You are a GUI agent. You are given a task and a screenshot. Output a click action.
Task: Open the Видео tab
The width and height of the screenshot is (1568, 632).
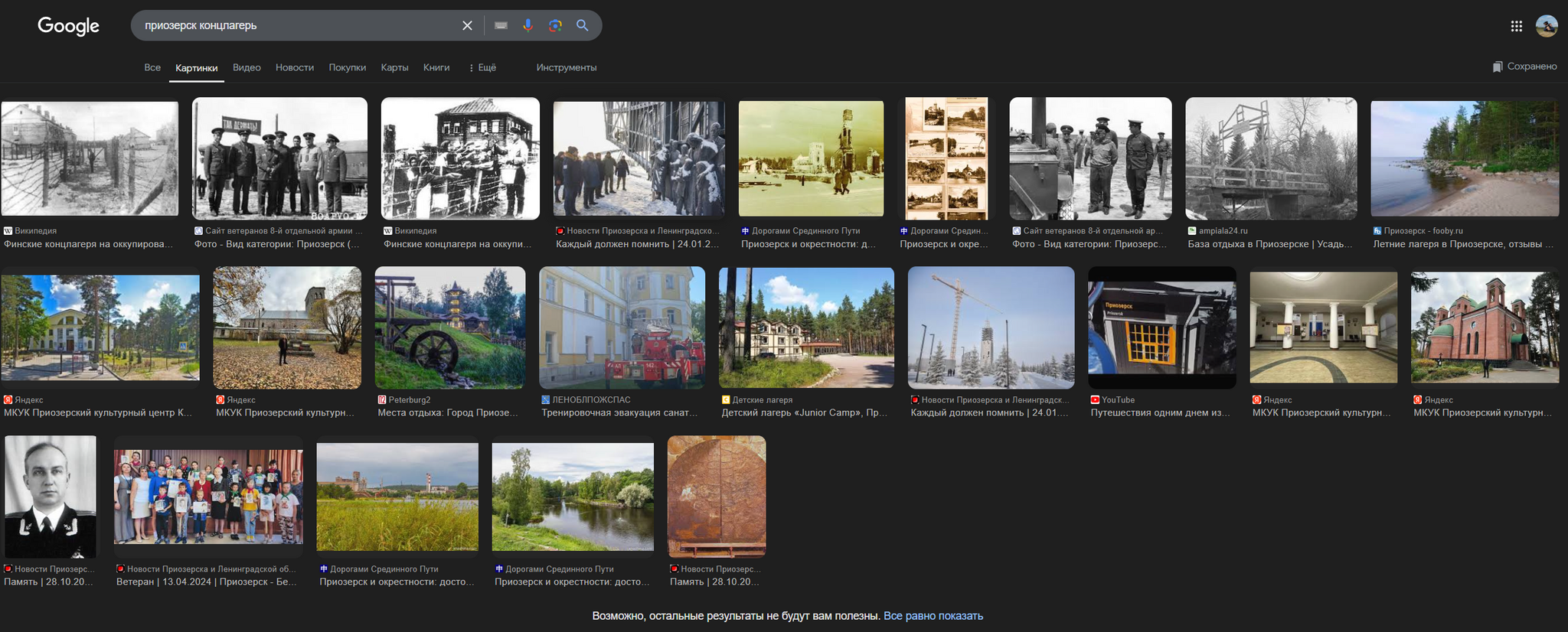pos(247,67)
